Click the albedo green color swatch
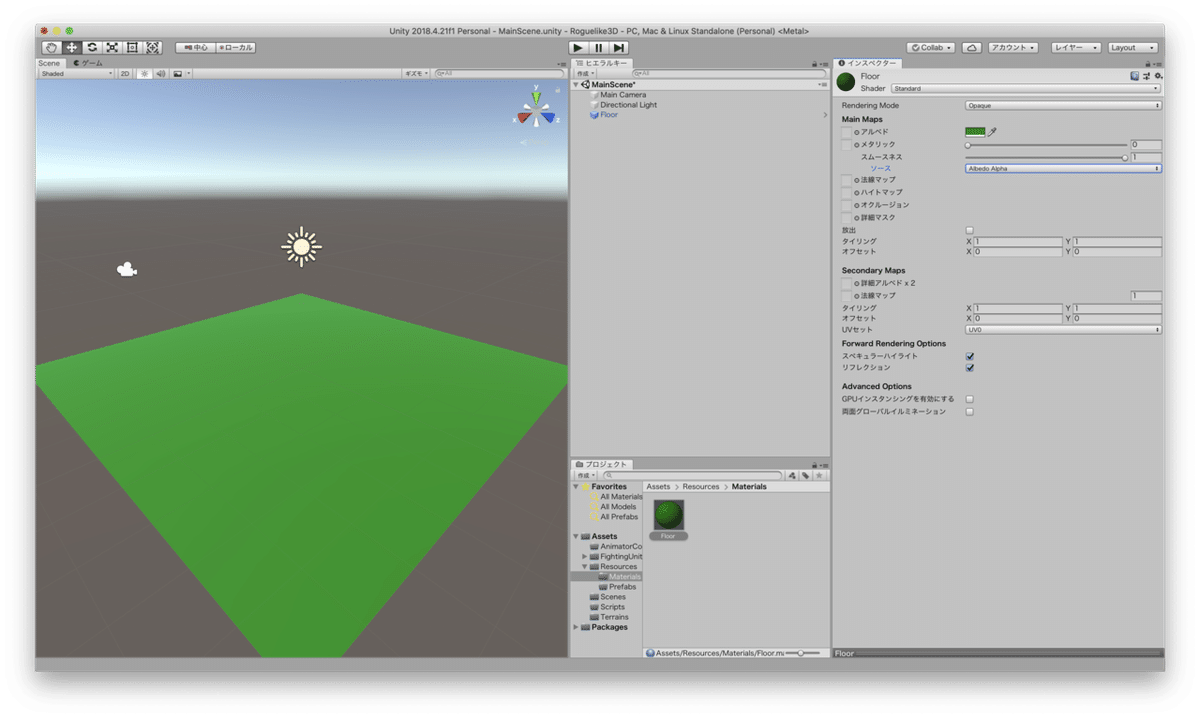The height and width of the screenshot is (718, 1200). coord(975,131)
